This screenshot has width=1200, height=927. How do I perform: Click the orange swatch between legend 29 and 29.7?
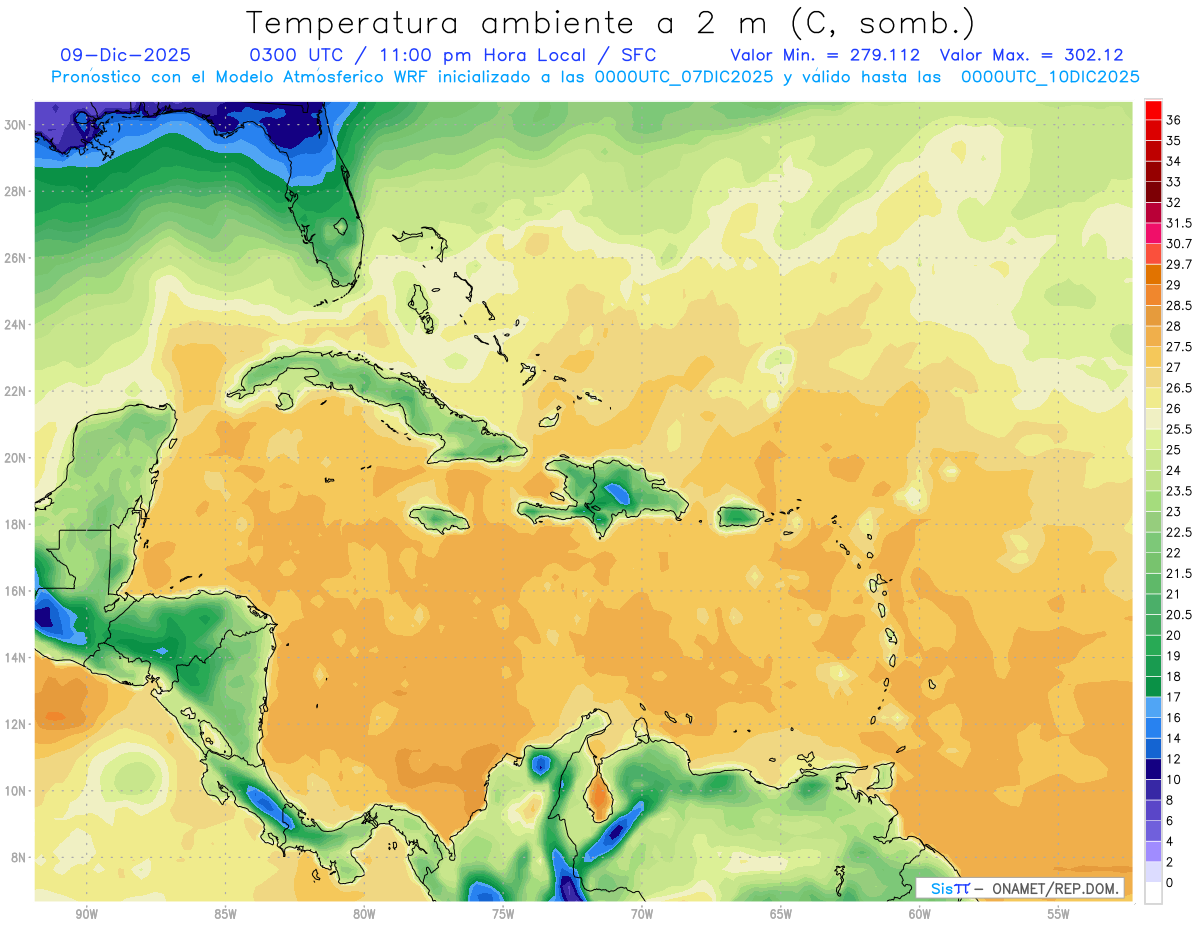1153,274
